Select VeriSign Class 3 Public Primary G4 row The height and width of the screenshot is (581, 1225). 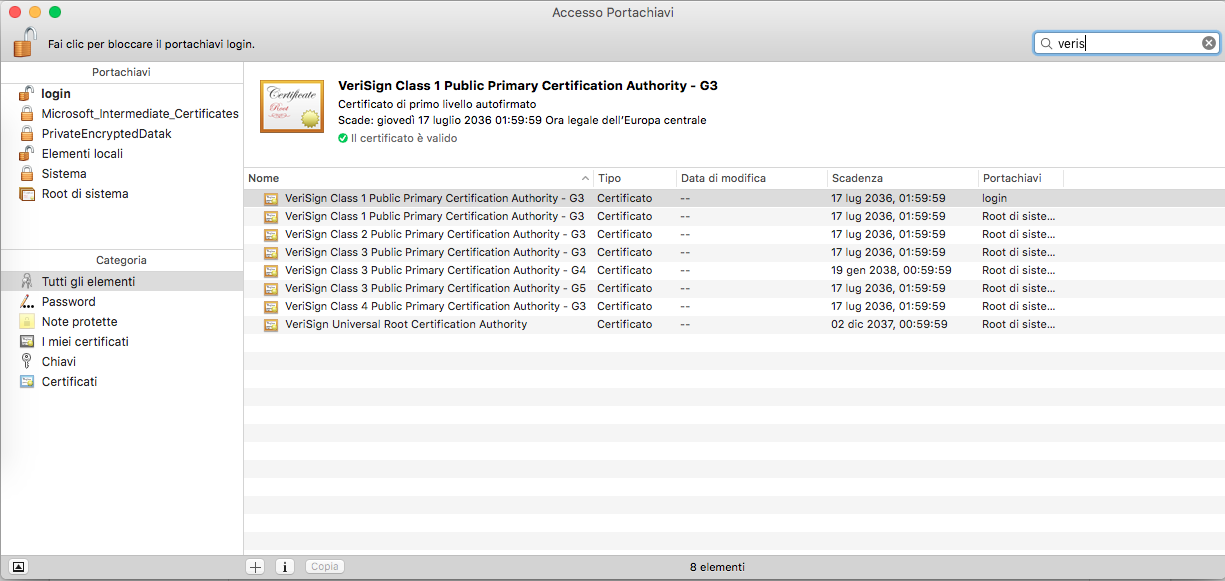734,270
